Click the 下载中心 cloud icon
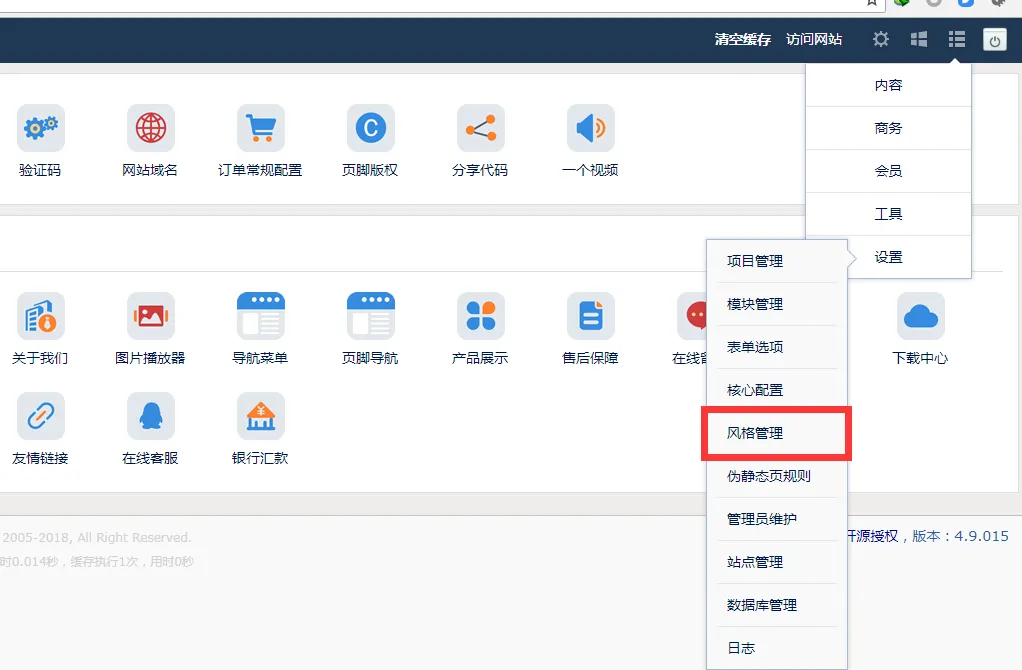Image resolution: width=1022 pixels, height=670 pixels. point(920,317)
